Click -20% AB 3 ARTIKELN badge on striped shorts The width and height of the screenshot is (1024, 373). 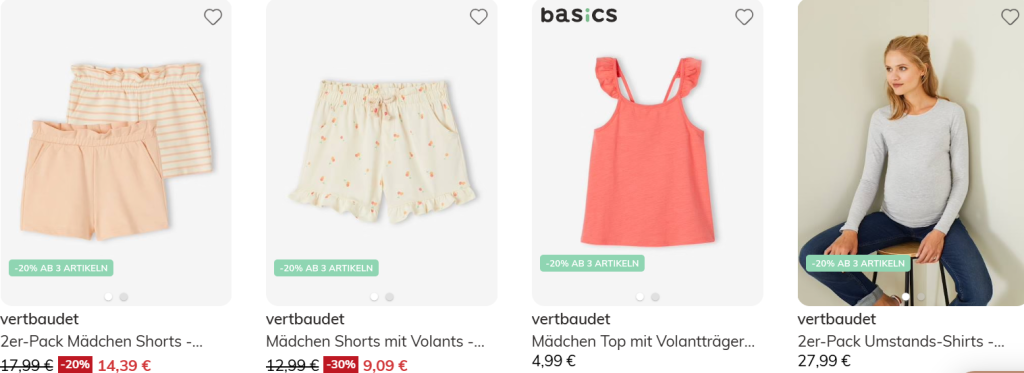point(61,268)
